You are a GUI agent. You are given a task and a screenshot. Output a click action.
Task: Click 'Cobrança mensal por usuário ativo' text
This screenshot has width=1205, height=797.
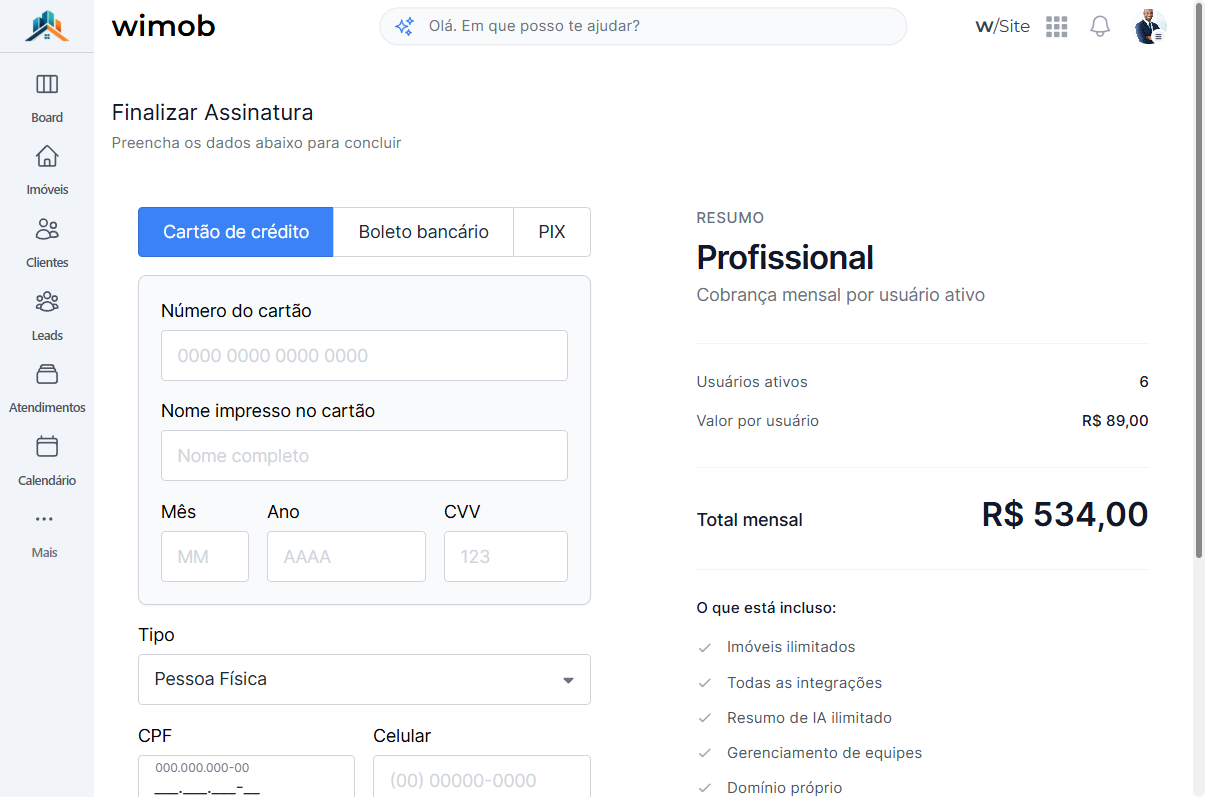click(x=841, y=296)
